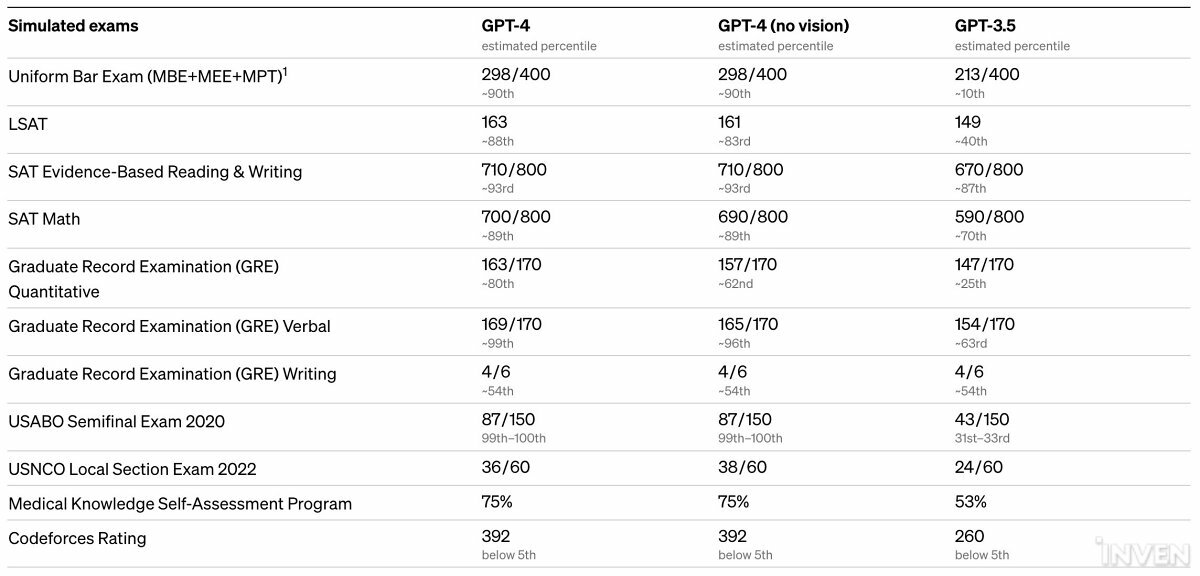The image size is (1200, 576).
Task: Select the Uniform Bar Exam row label
Action: pos(144,76)
